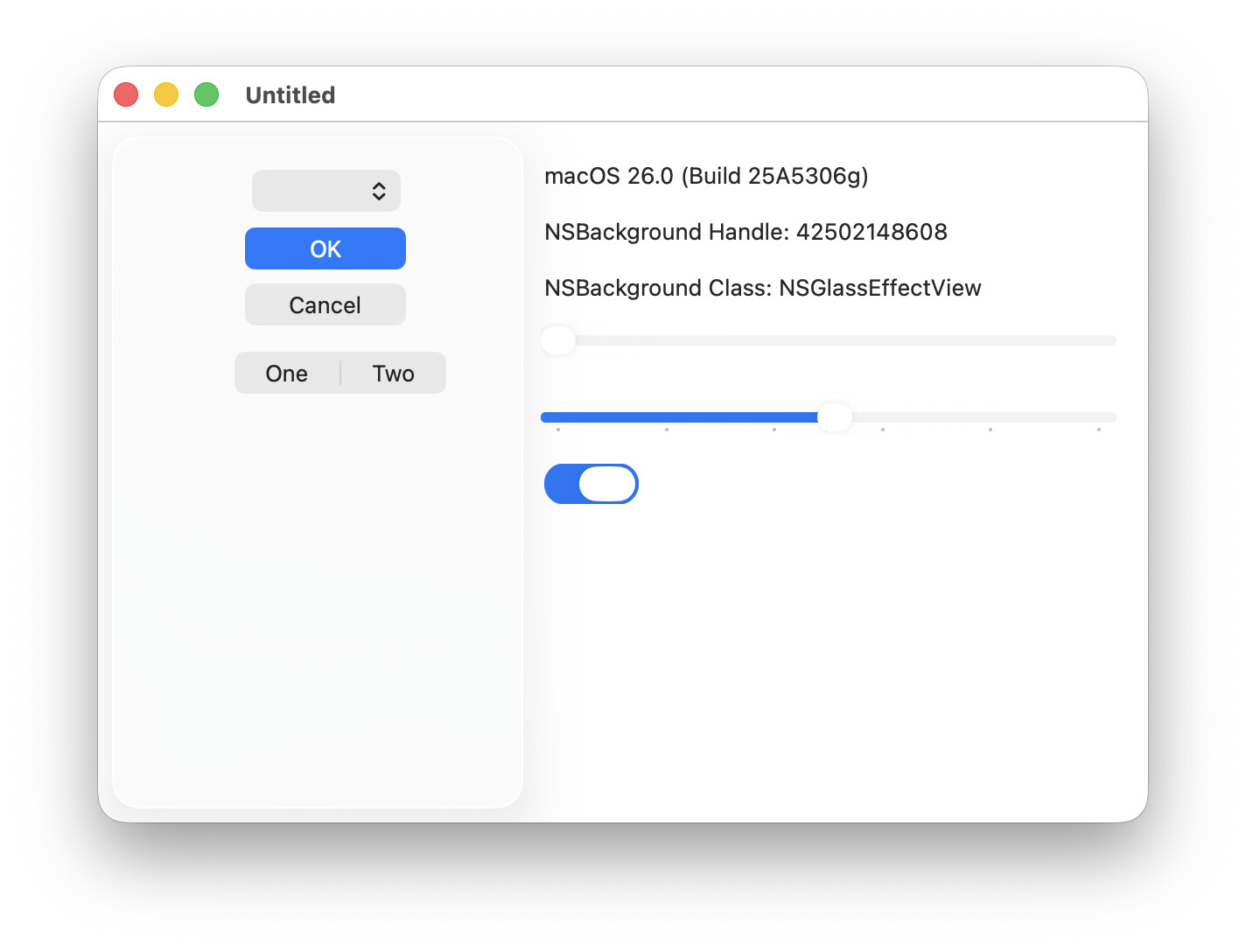Screen dimensions: 1246x952
Task: Click the window title Untitled
Action: (x=290, y=94)
